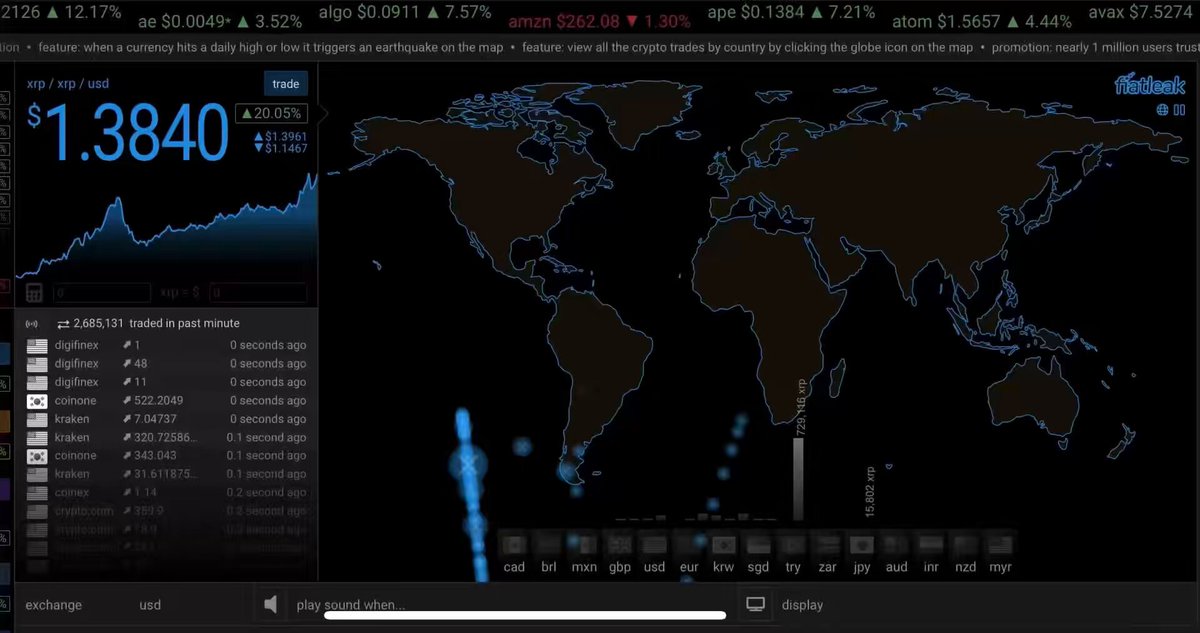Image resolution: width=1200 pixels, height=633 pixels.
Task: Select the digifinex trade row with amount 48
Action: 167,364
